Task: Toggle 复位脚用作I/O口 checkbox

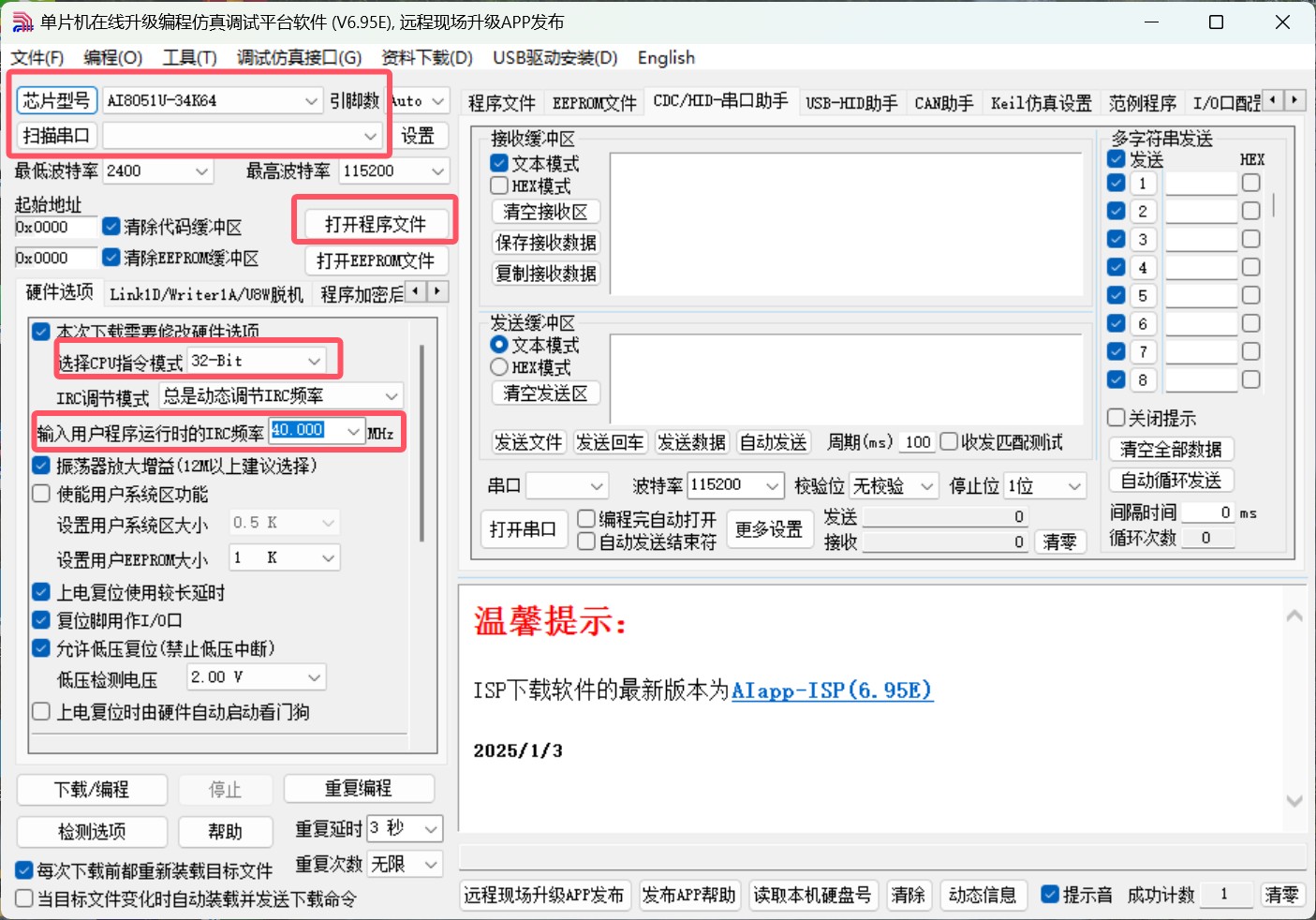Action: tap(41, 620)
